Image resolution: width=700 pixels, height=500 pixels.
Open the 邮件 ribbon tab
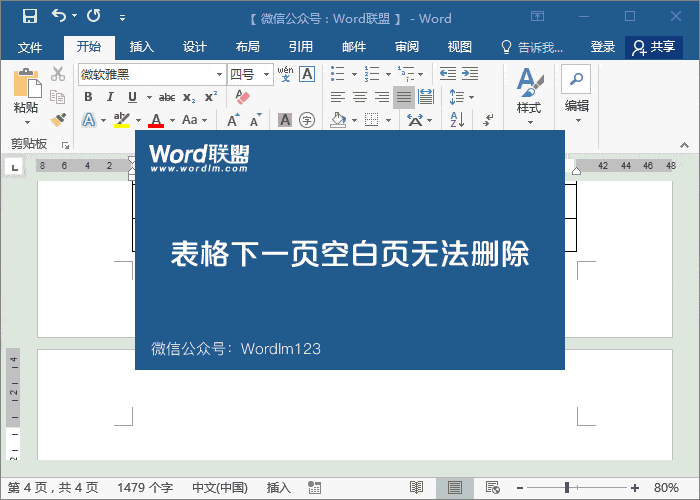click(354, 46)
